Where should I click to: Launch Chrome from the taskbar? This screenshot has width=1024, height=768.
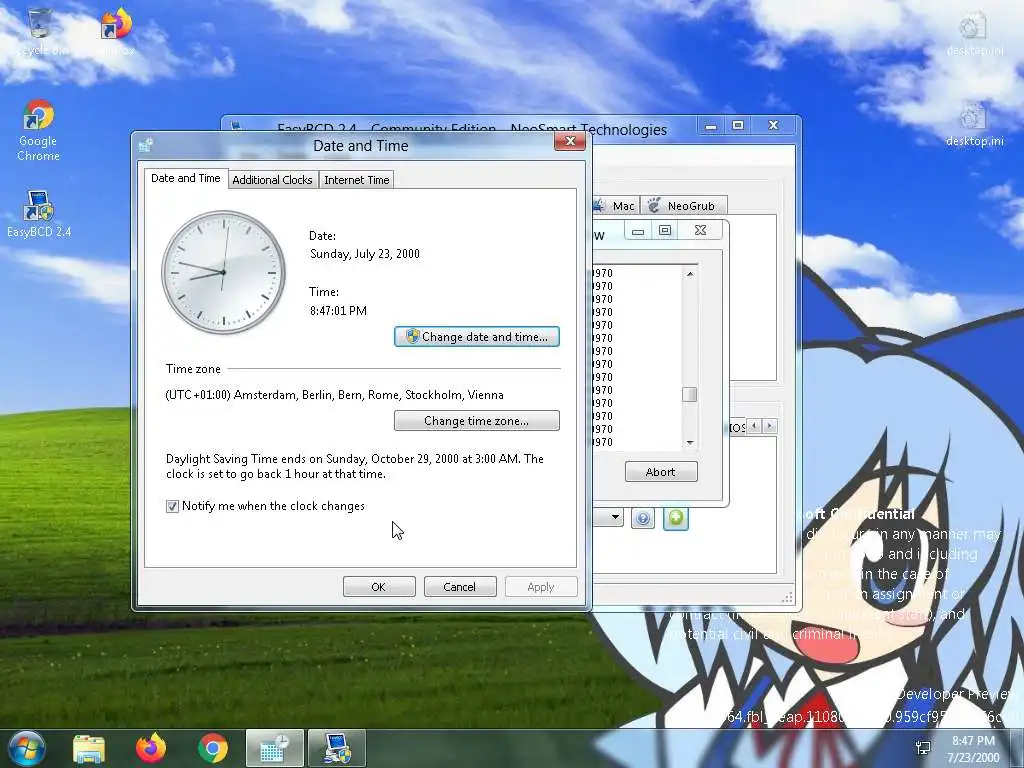pyautogui.click(x=213, y=748)
